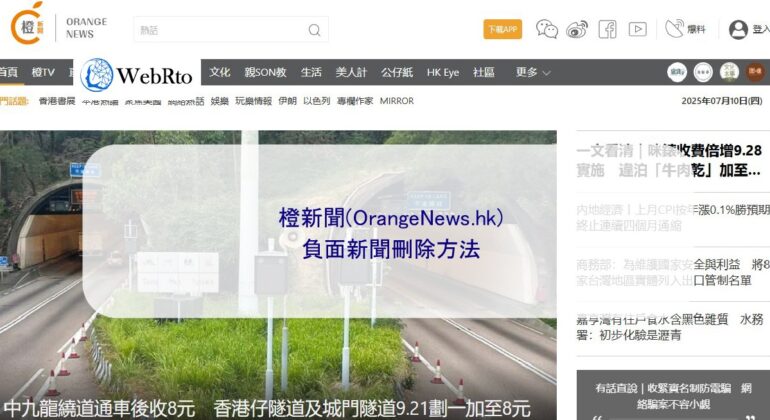Open the 嘉亨灣食水含黑色雜質 headline

point(670,327)
